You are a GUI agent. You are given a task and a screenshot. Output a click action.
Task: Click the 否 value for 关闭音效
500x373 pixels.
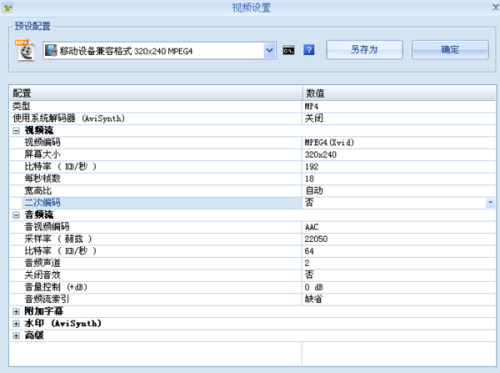(309, 275)
